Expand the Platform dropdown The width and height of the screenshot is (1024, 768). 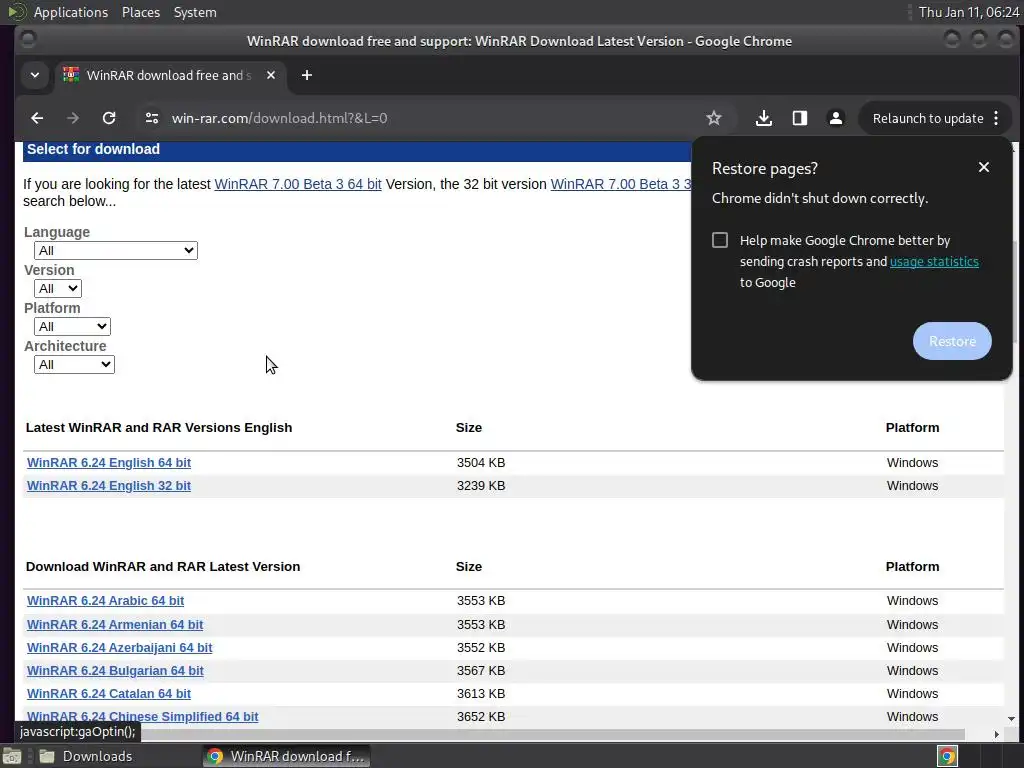(72, 327)
